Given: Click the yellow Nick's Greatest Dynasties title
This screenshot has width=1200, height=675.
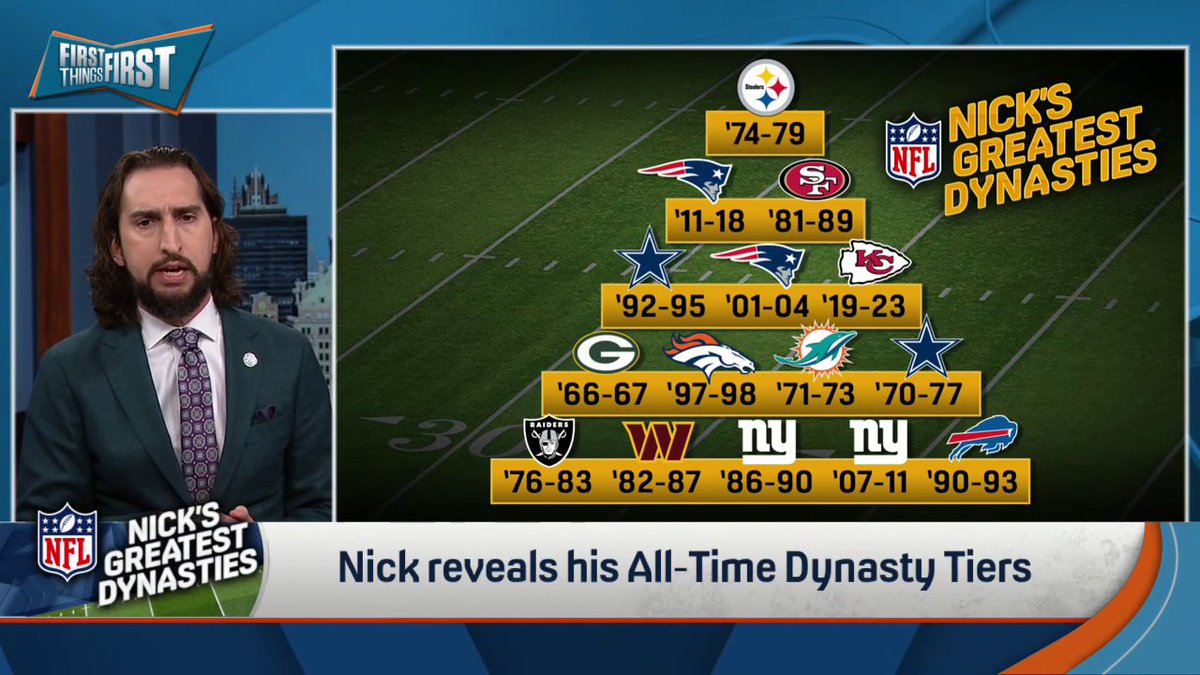Looking at the screenshot, I should (1050, 149).
